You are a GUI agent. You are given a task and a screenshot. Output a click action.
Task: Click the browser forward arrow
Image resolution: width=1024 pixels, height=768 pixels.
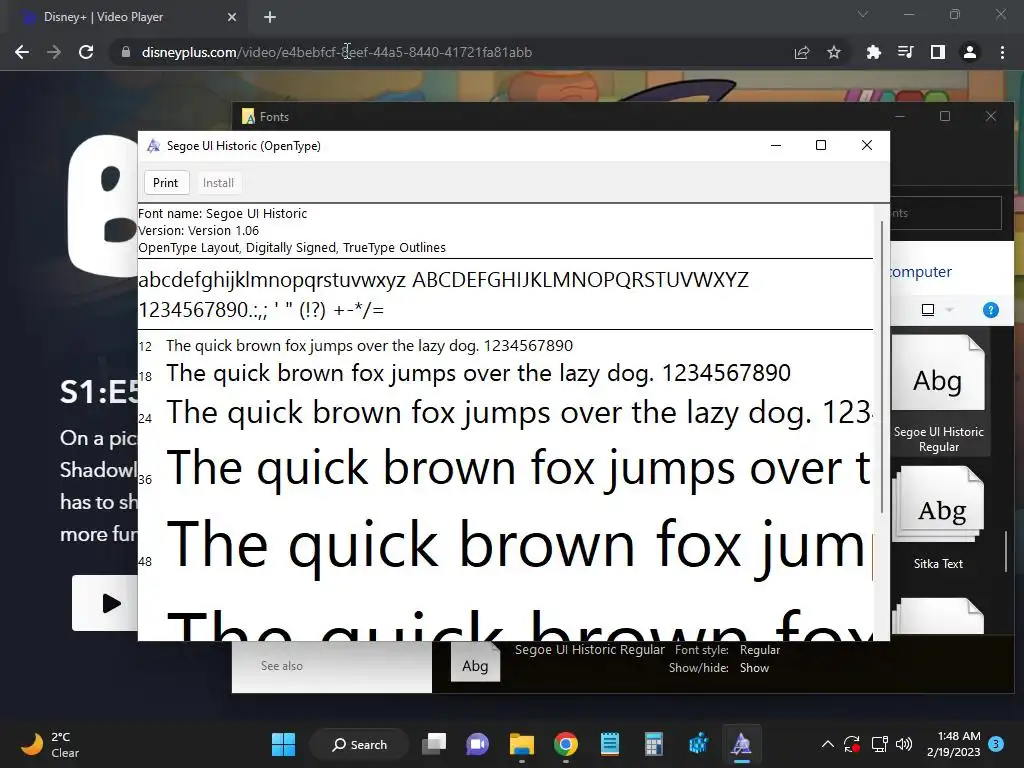coord(54,52)
